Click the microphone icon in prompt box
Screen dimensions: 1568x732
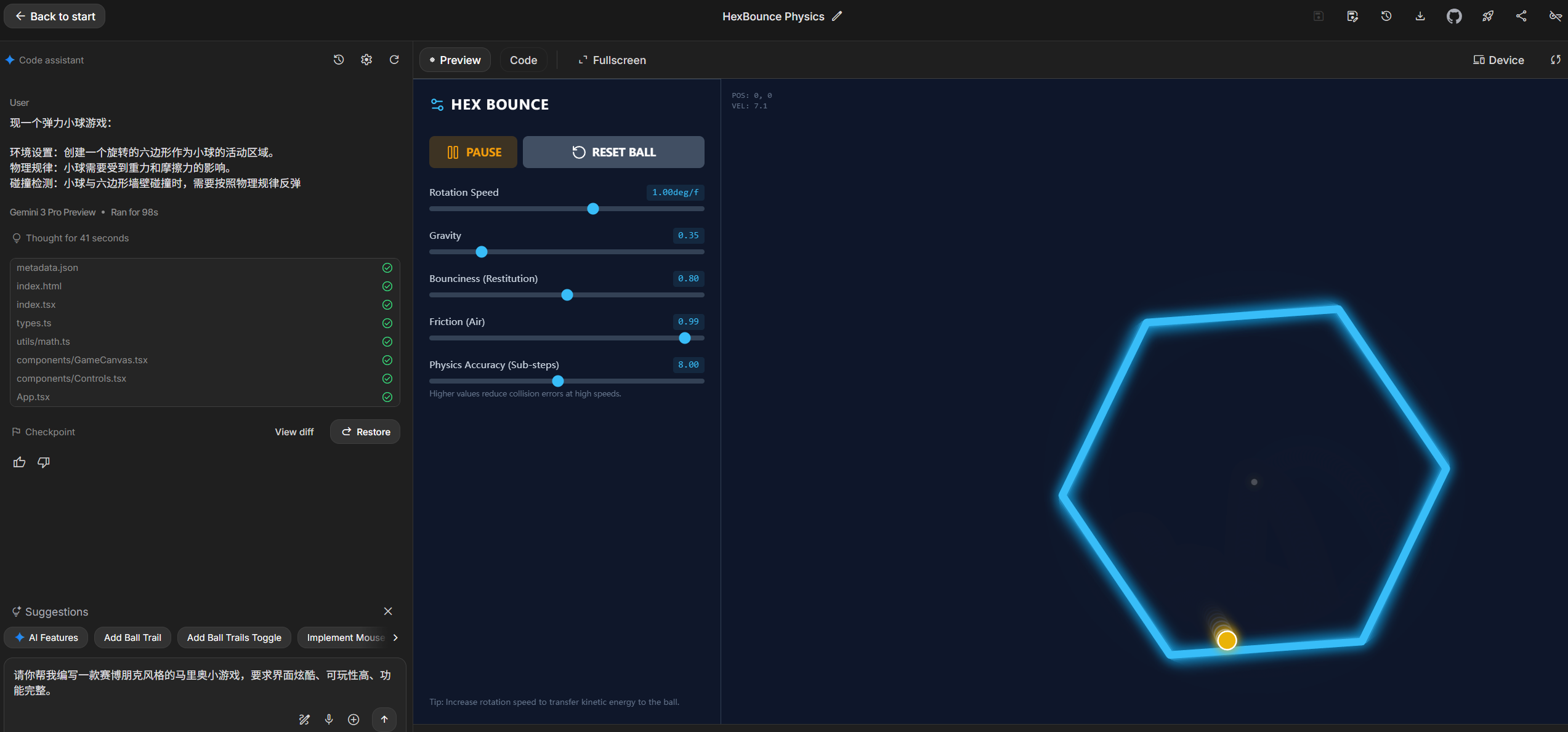tap(329, 719)
